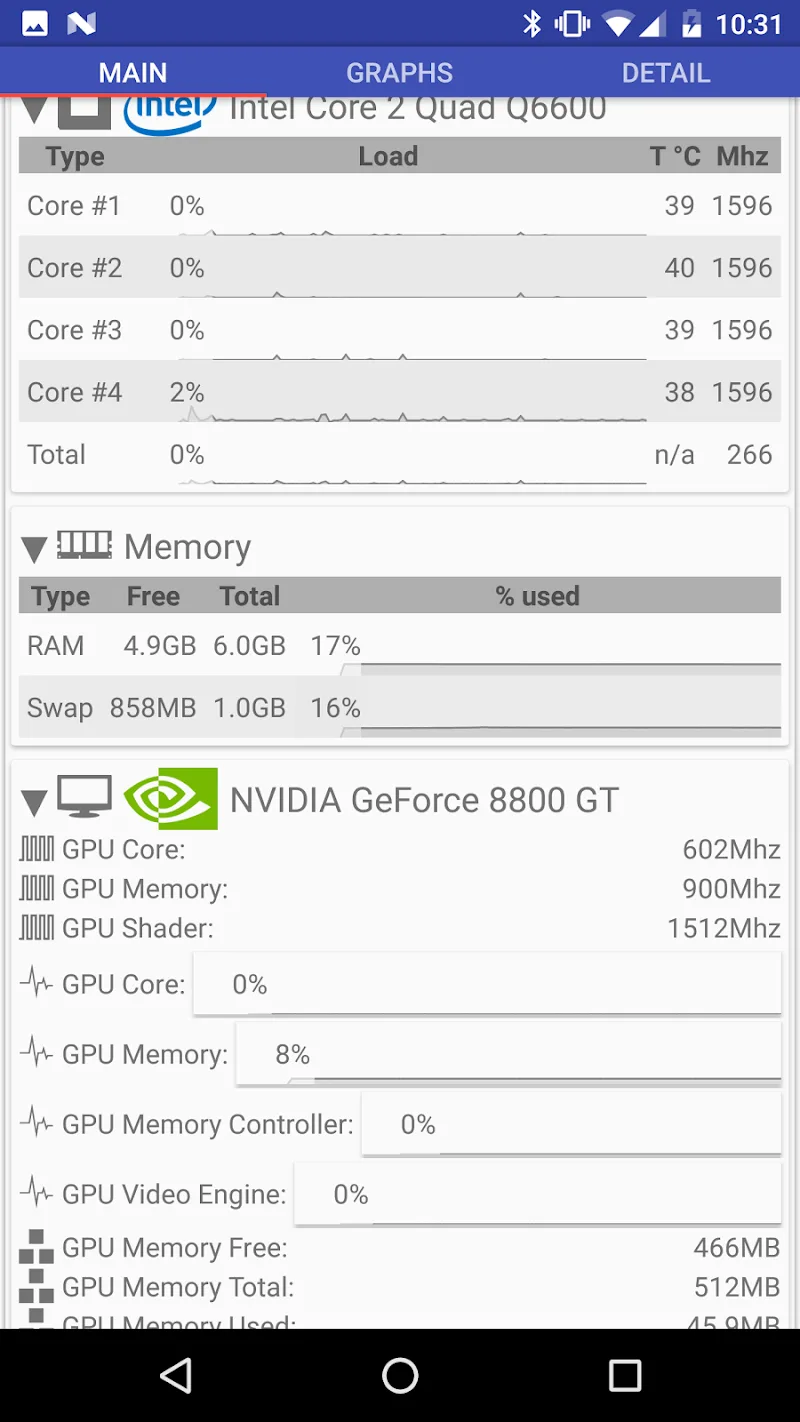Click the Intel logo icon
The image size is (800, 1422).
click(168, 108)
